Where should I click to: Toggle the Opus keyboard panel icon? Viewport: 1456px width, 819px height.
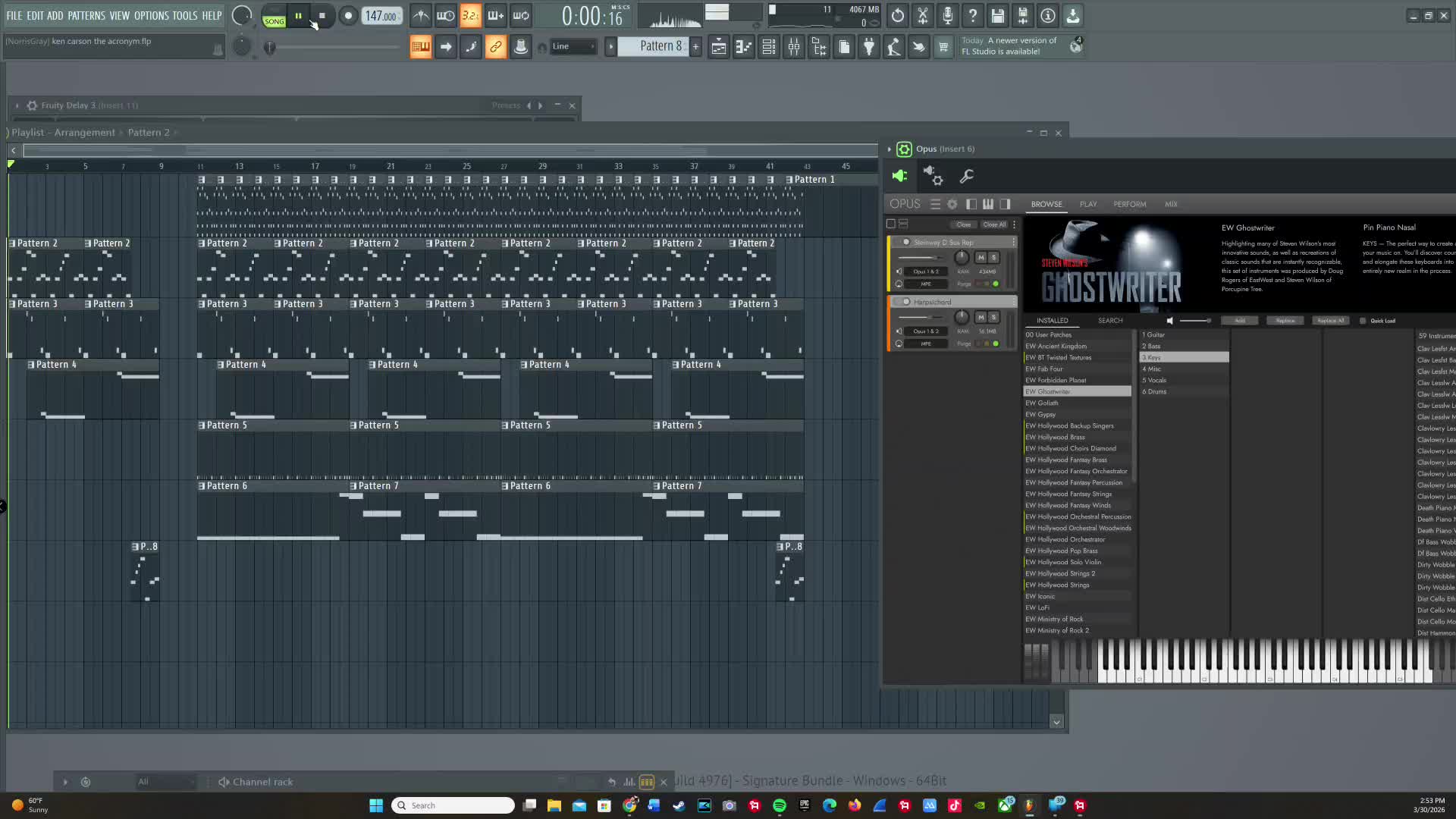(988, 204)
